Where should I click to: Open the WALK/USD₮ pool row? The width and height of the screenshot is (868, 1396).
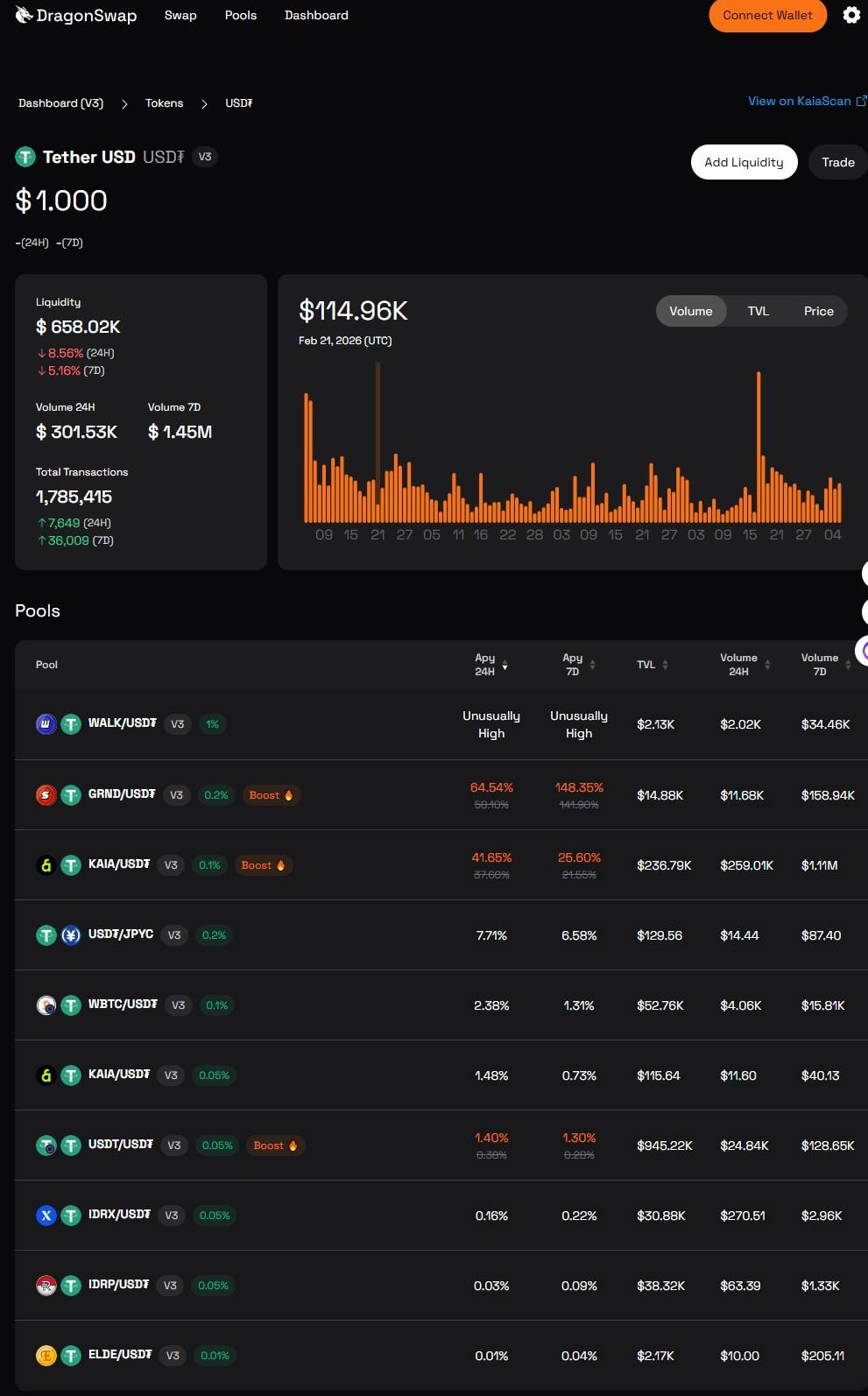click(x=441, y=724)
